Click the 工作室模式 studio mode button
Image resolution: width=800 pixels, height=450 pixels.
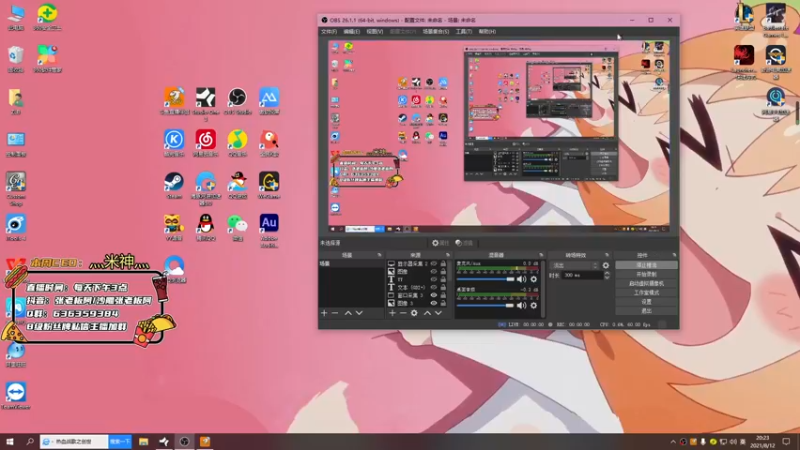pyautogui.click(x=646, y=293)
